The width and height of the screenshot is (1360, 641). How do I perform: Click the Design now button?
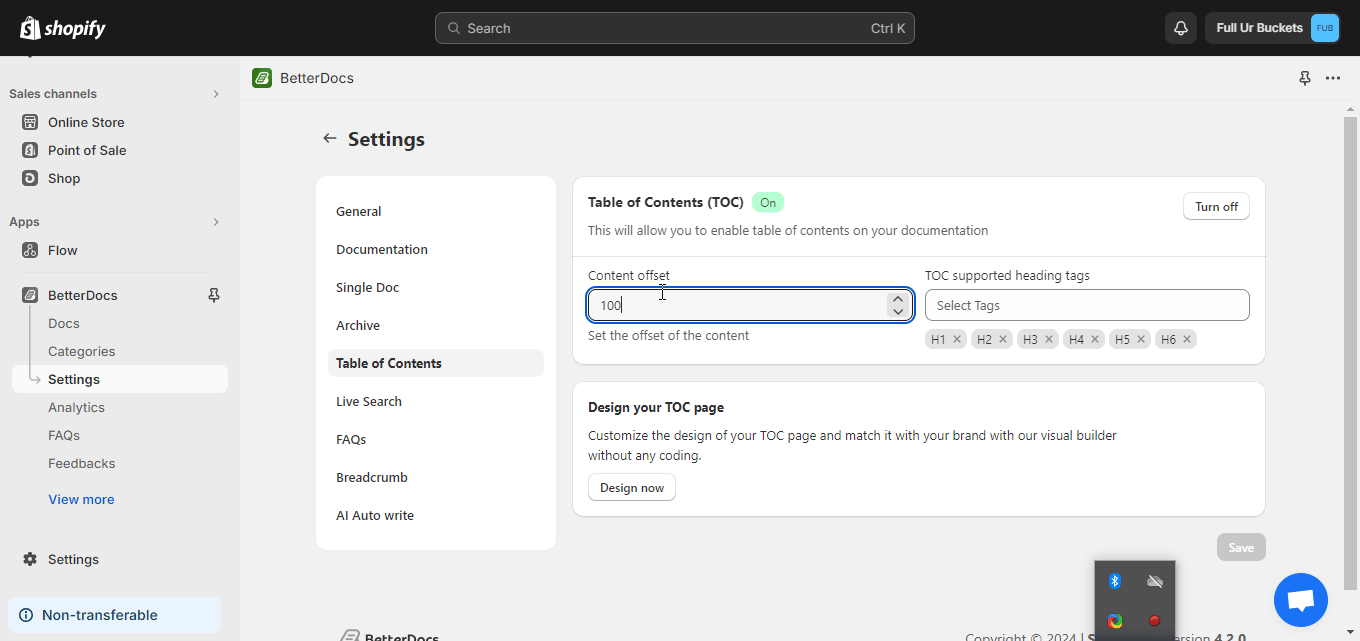coord(631,487)
